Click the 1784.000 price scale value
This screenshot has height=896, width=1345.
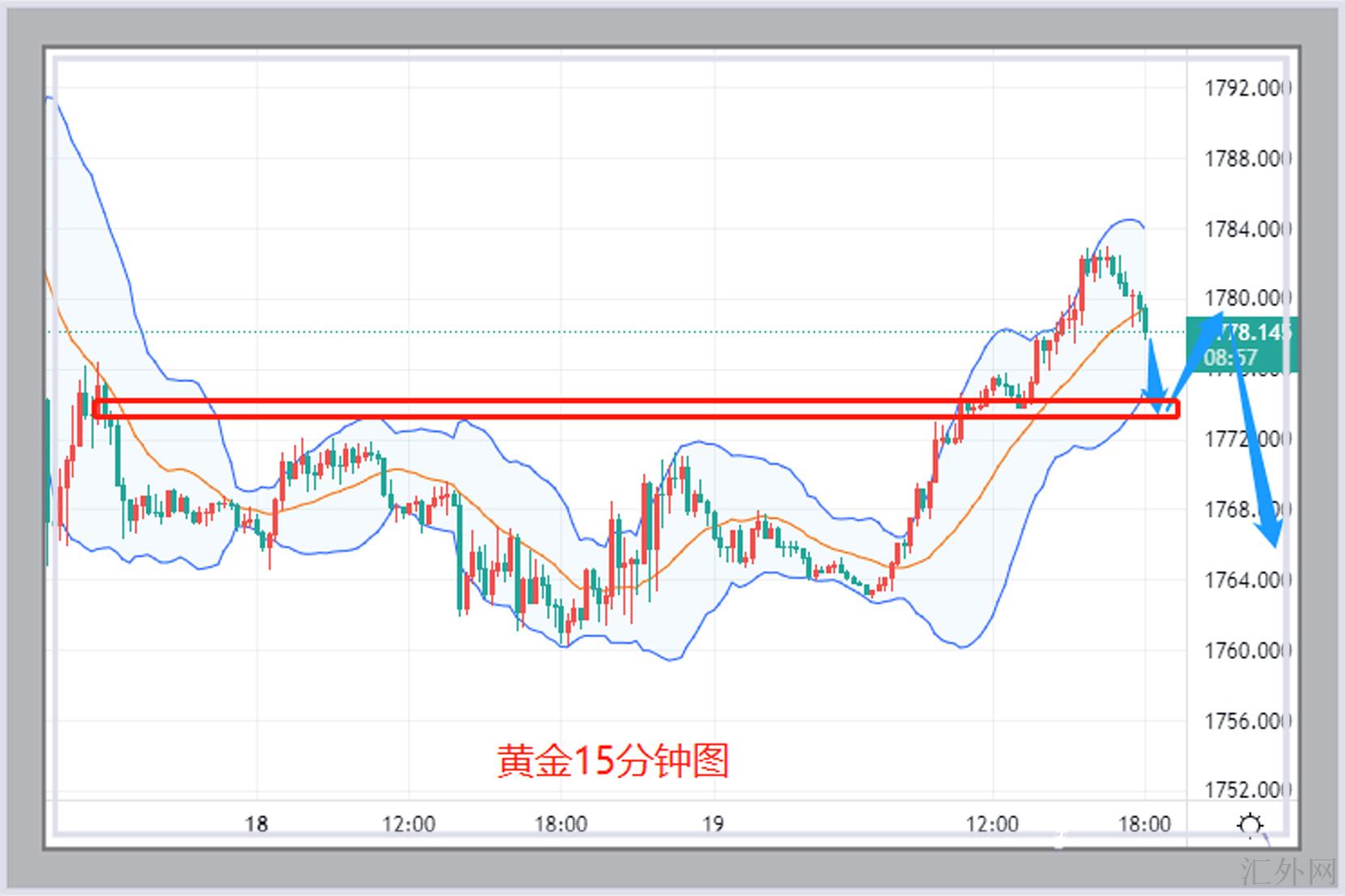tap(1248, 229)
